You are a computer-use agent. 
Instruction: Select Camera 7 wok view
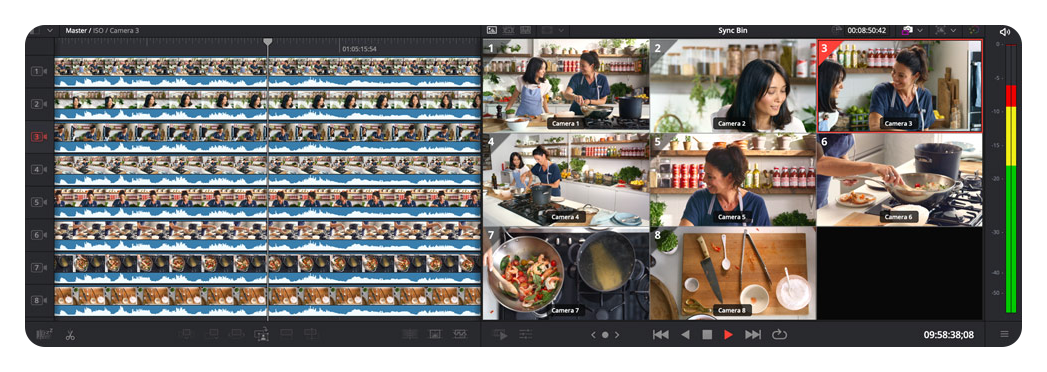(566, 273)
